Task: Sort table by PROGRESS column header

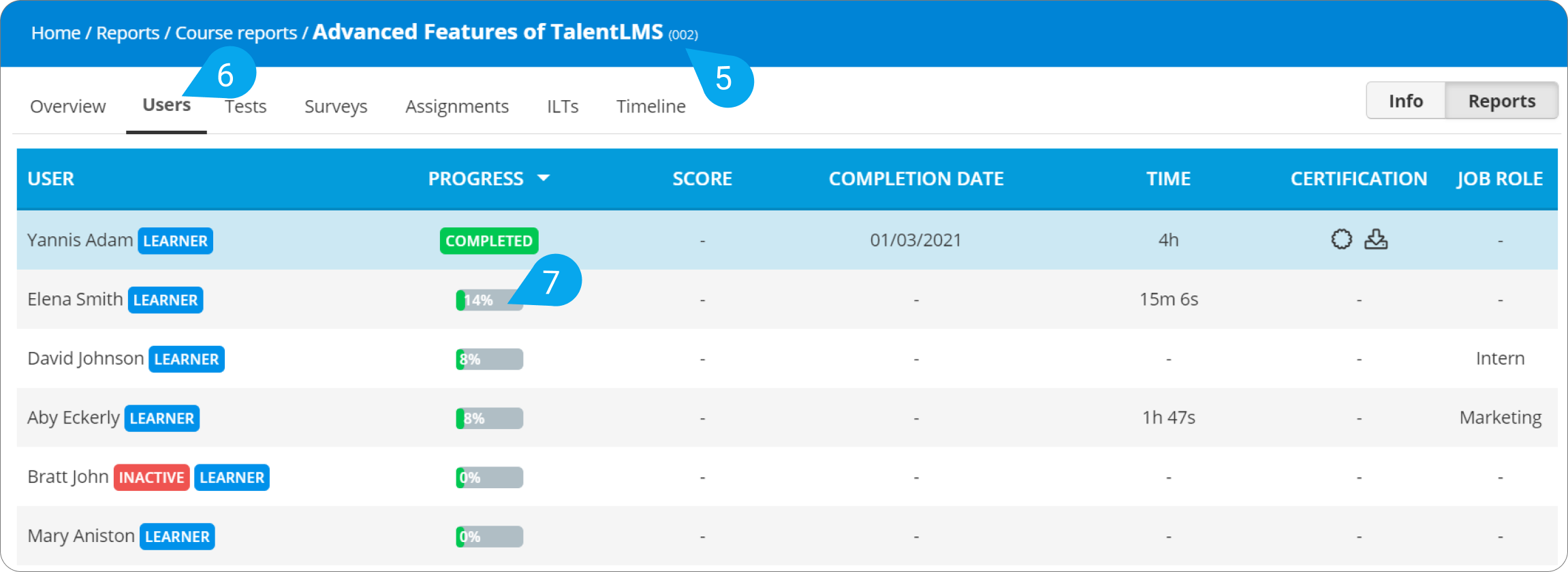Action: click(476, 178)
